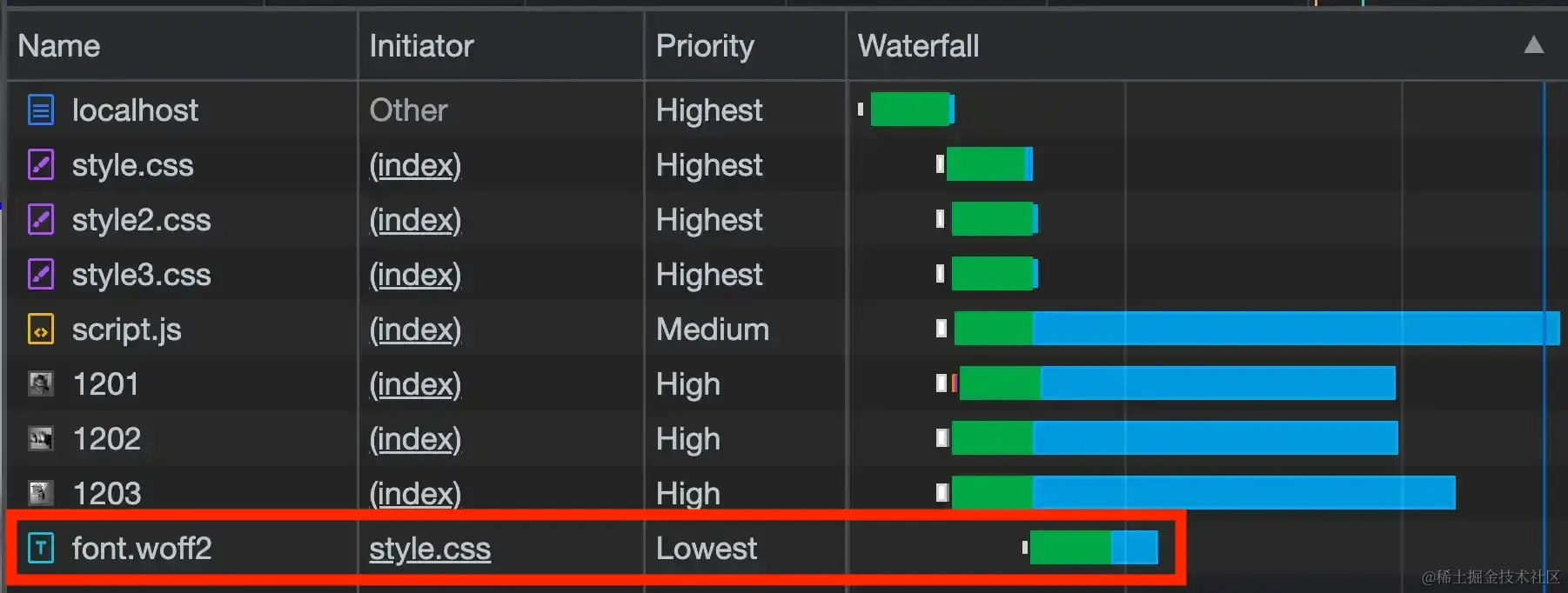Viewport: 1568px width, 593px height.
Task: Open style.css initiator link for font.woff2
Action: pos(430,549)
